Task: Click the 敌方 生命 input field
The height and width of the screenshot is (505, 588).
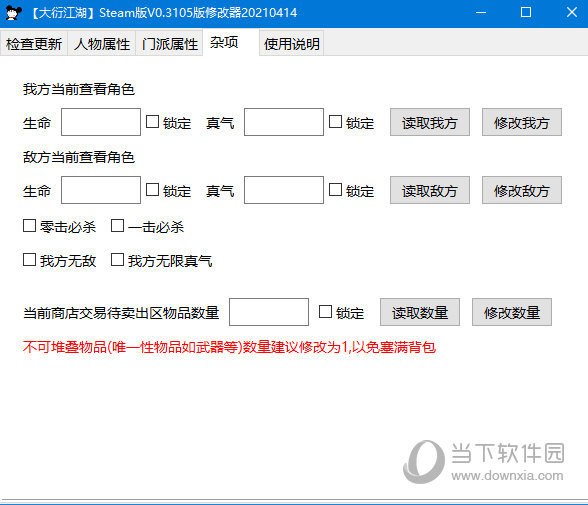Action: pos(101,190)
